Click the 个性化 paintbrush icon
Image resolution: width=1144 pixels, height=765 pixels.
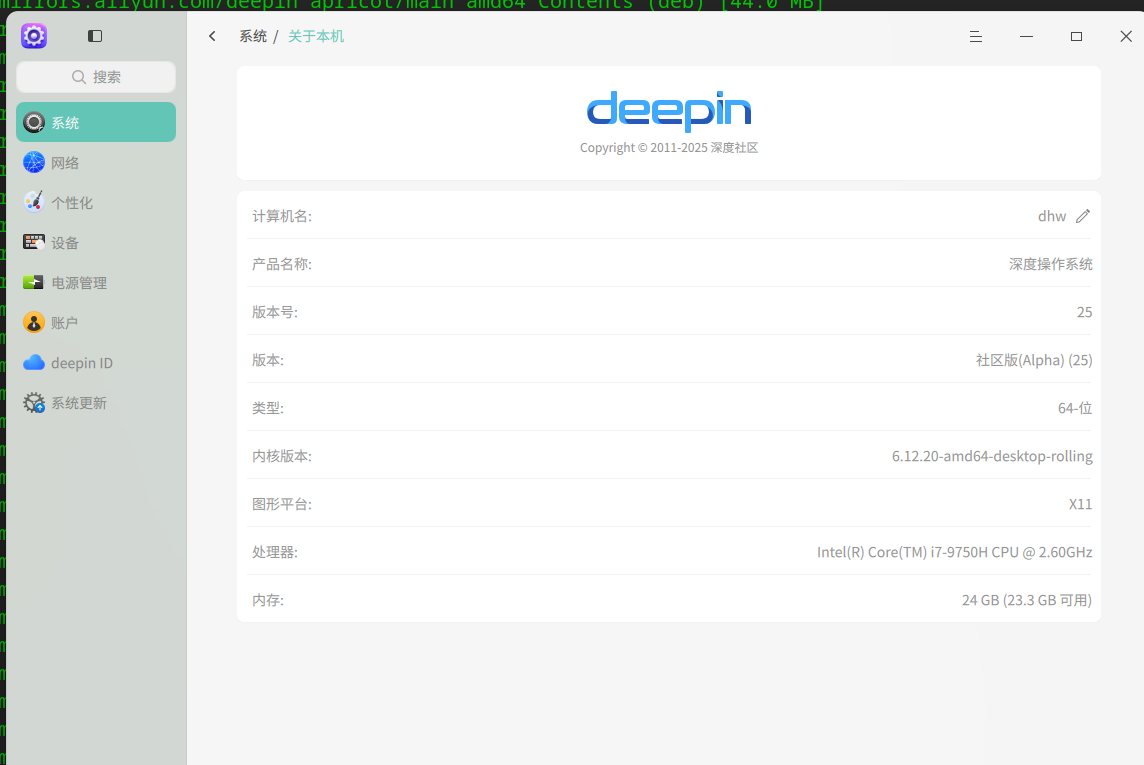point(34,202)
